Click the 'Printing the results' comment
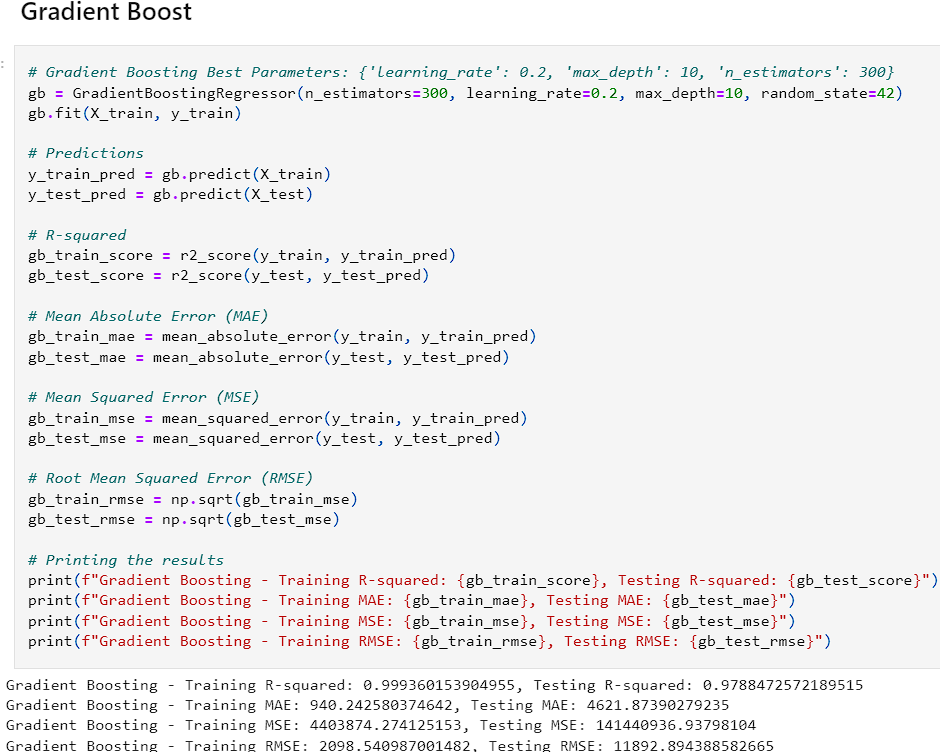940x752 pixels. [126, 560]
